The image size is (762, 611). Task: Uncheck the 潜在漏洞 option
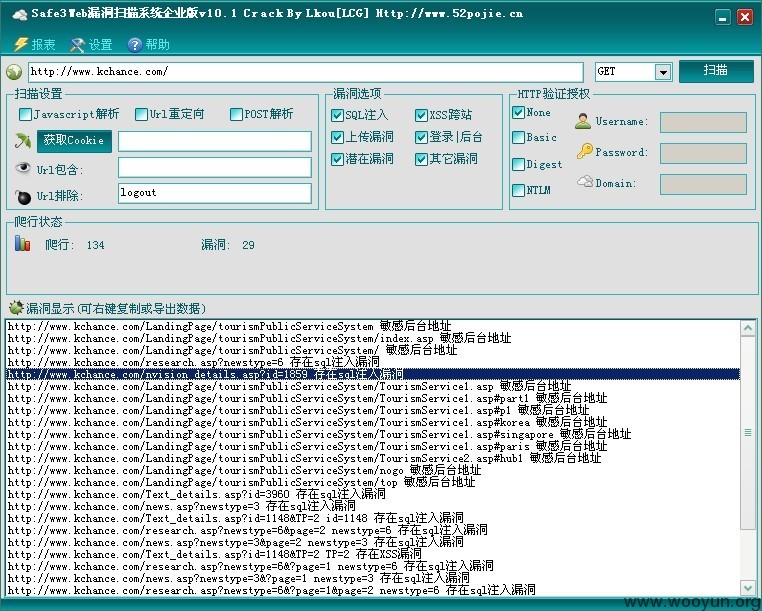coord(337,159)
